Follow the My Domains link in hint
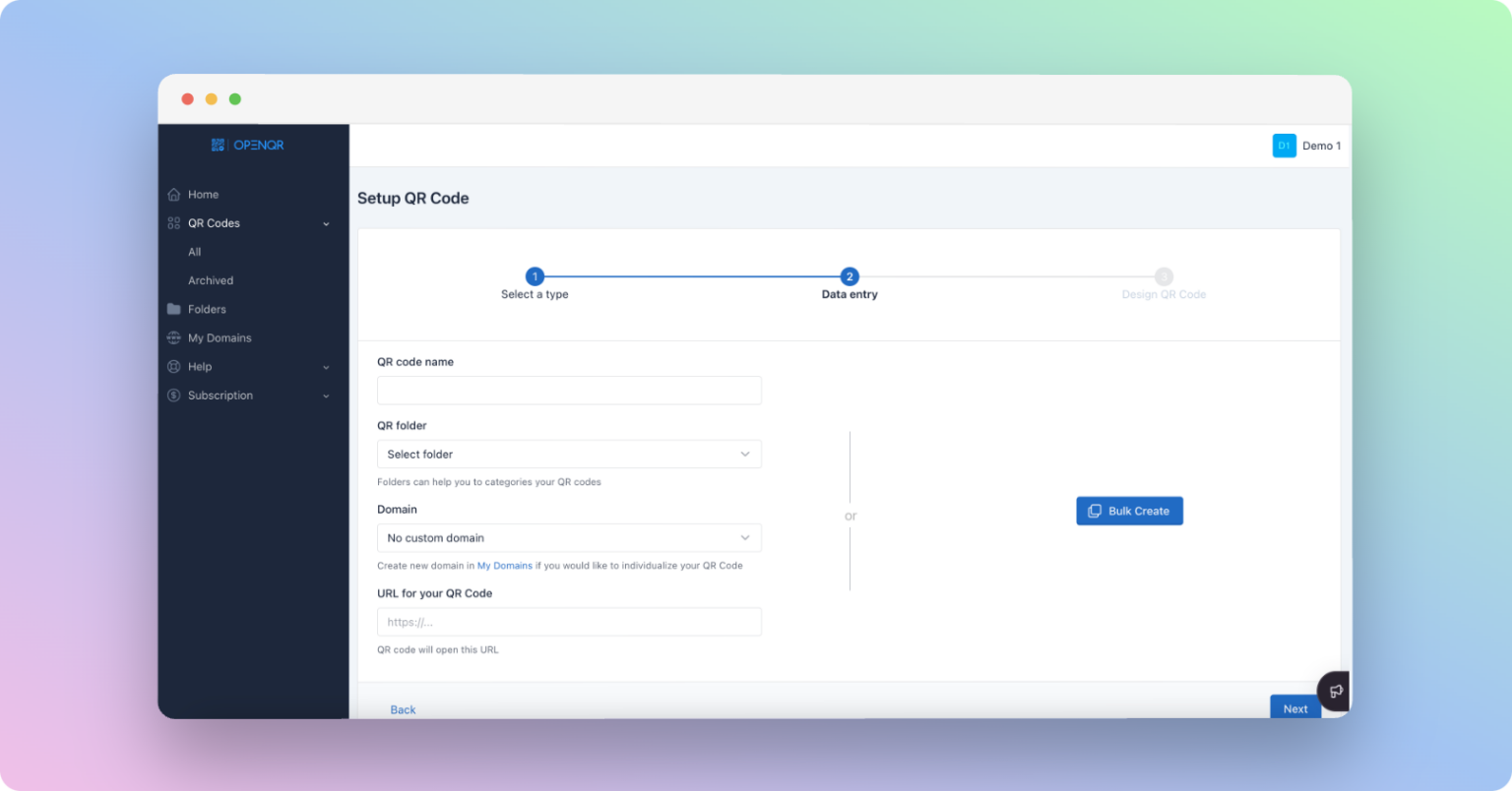Screen dimensions: 1512x791 click(x=505, y=566)
